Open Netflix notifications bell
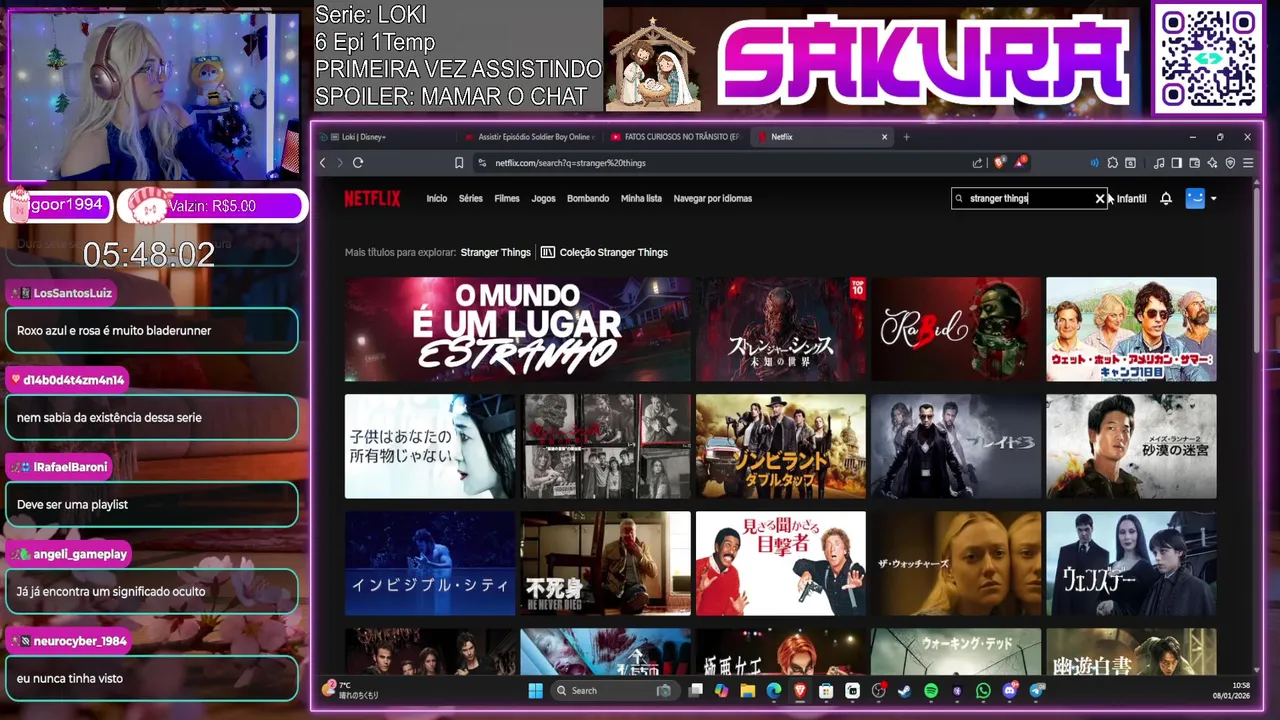Viewport: 1280px width, 720px height. point(1166,198)
